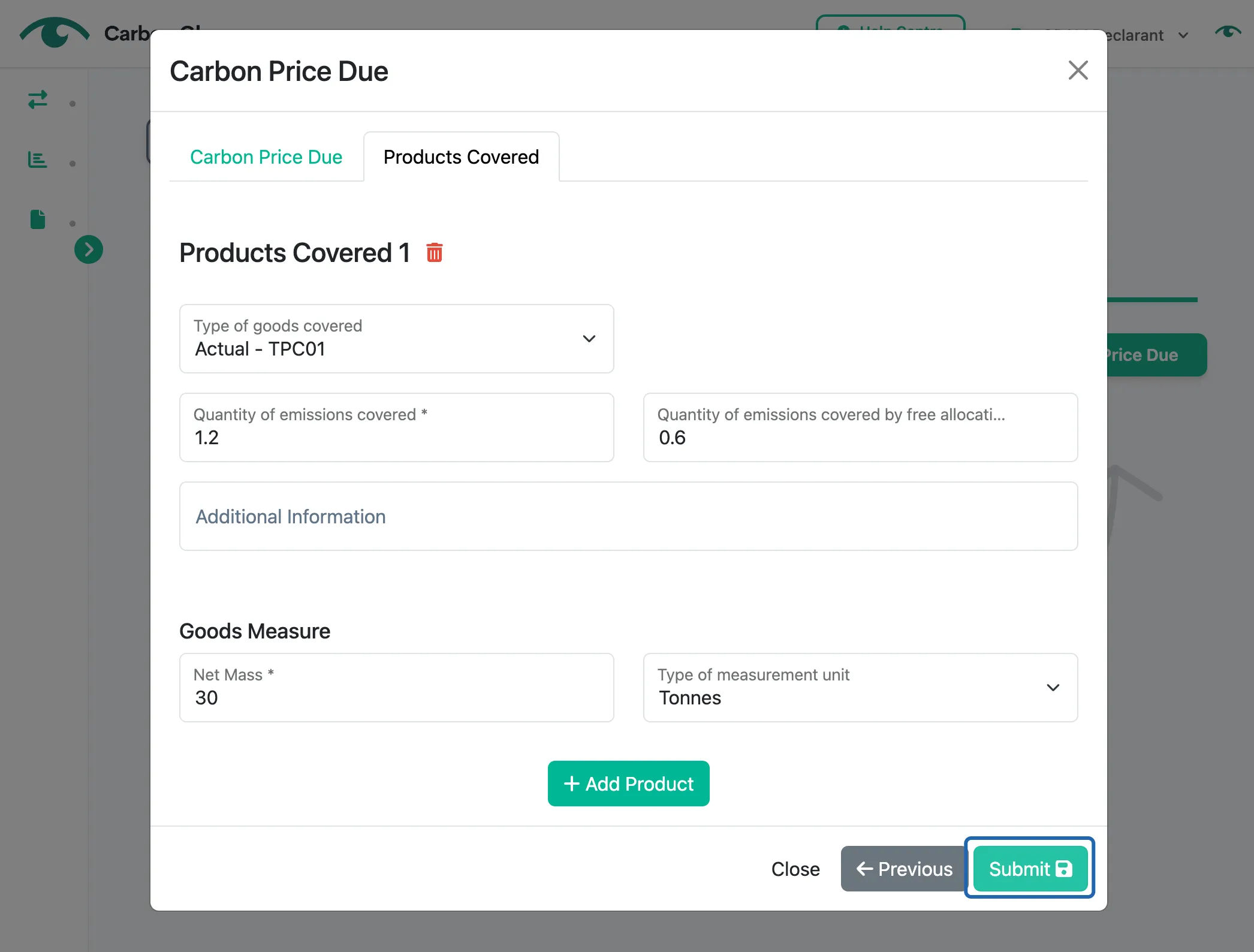Close the dialog with X icon
Screen dimensions: 1254x952
tap(1078, 70)
